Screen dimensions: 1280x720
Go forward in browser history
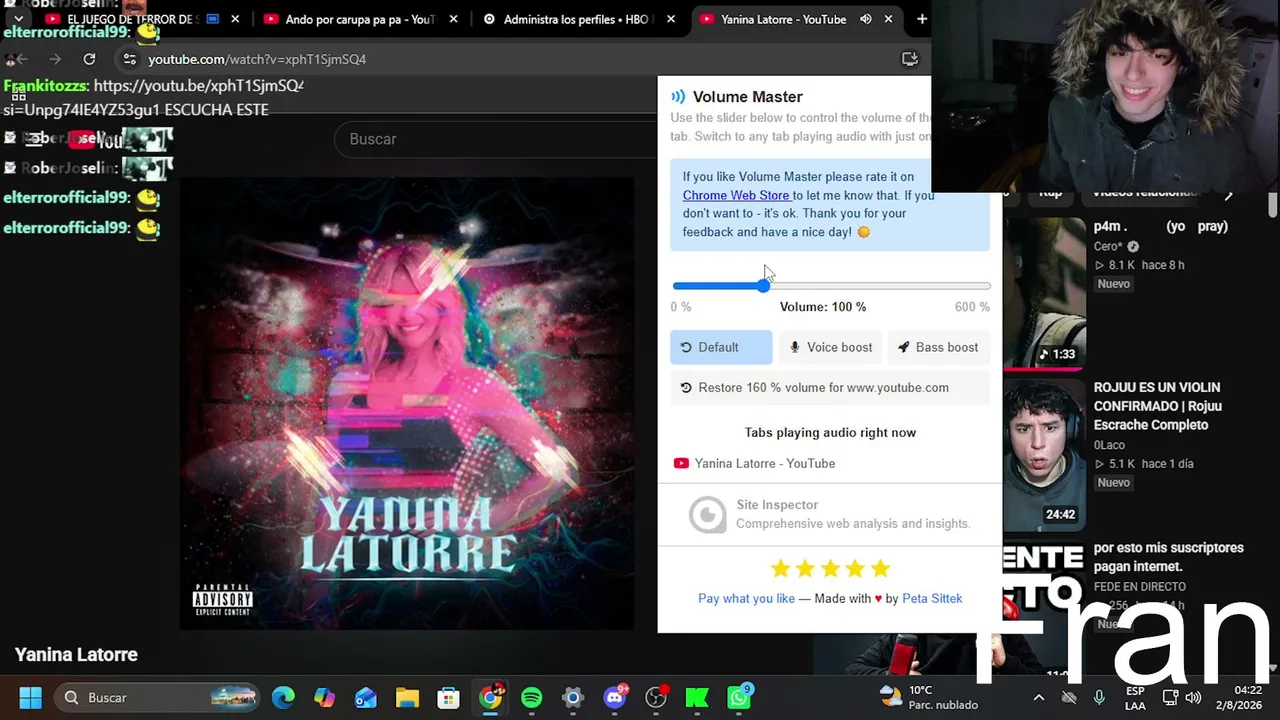[x=55, y=59]
